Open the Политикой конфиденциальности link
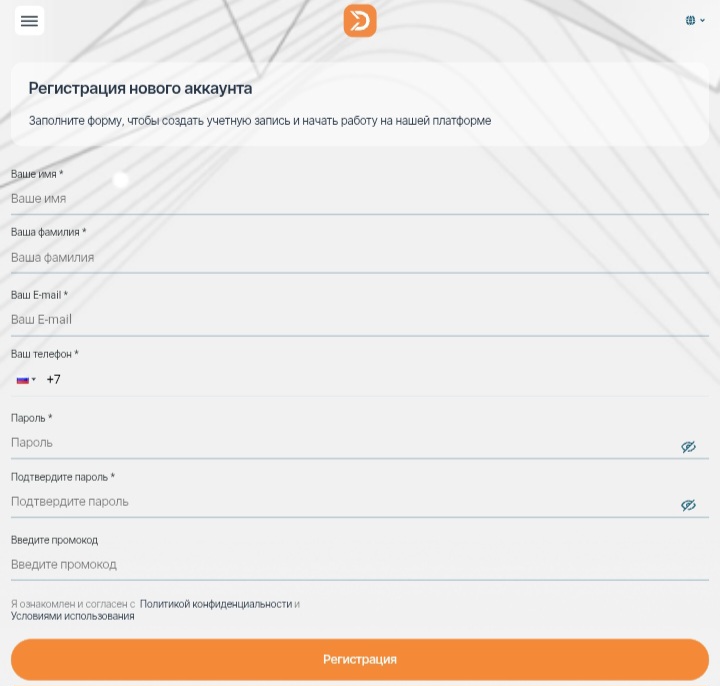 [x=216, y=604]
